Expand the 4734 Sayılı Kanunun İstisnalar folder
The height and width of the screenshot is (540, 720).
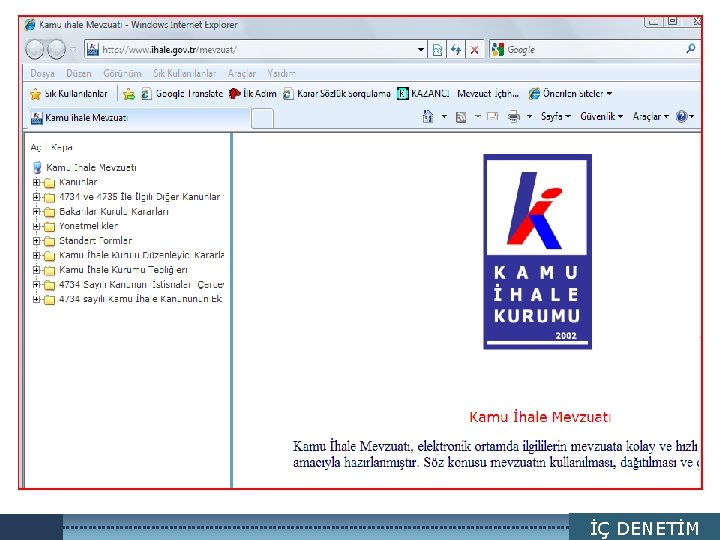(x=36, y=285)
